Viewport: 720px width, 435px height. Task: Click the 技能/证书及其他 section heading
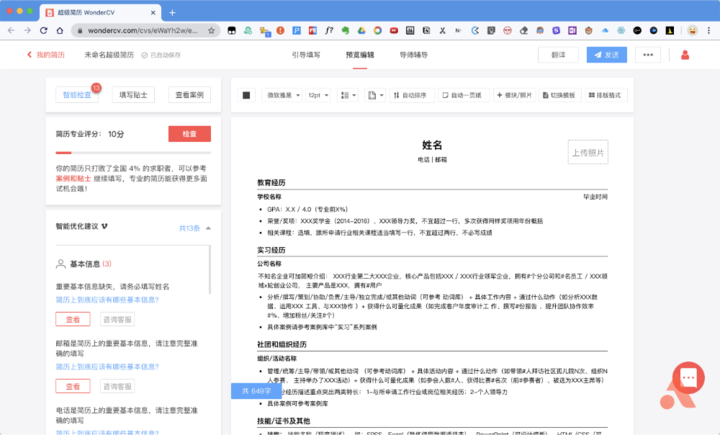point(283,421)
